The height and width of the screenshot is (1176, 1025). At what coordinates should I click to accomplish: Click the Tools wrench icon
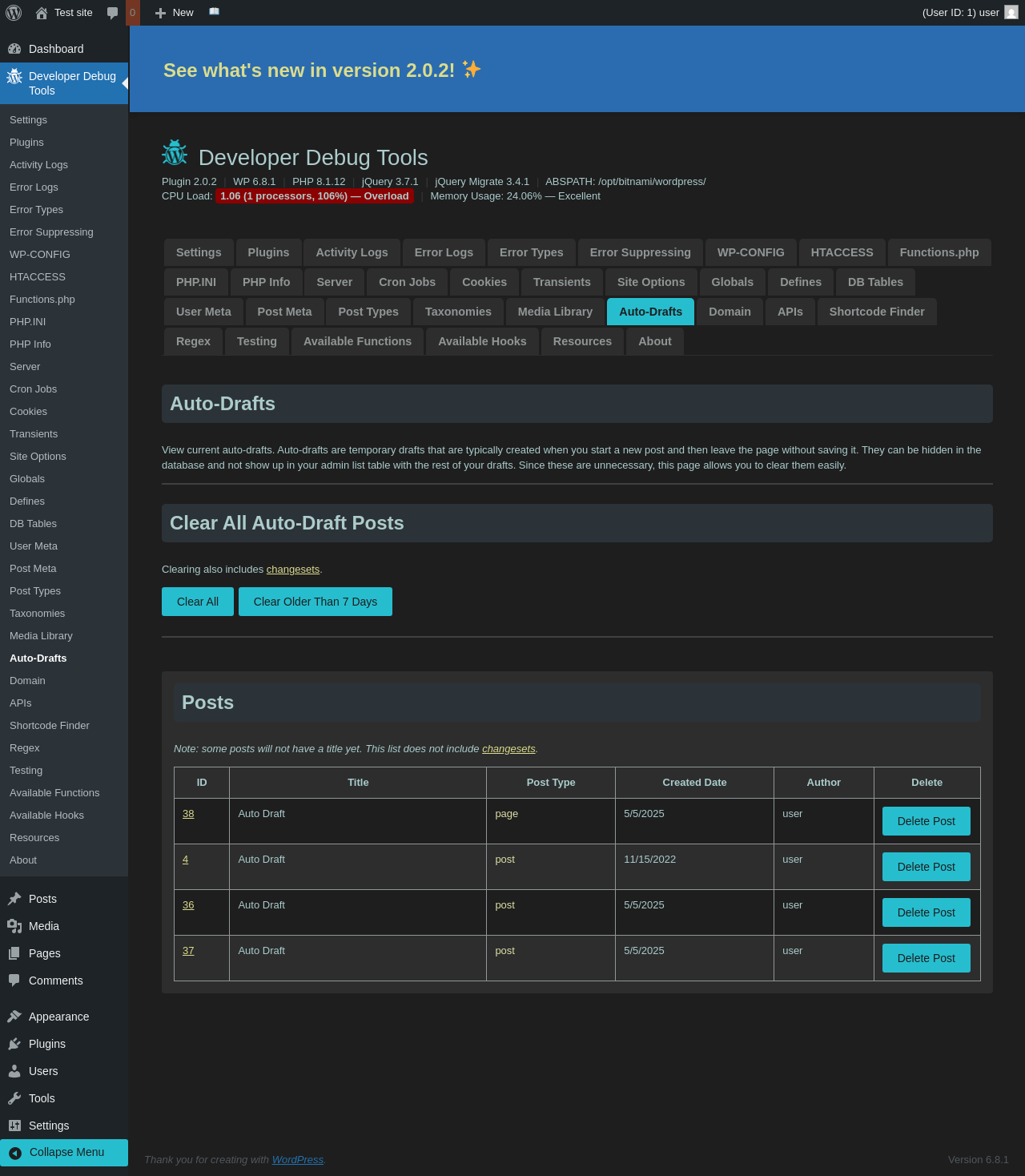click(14, 1098)
